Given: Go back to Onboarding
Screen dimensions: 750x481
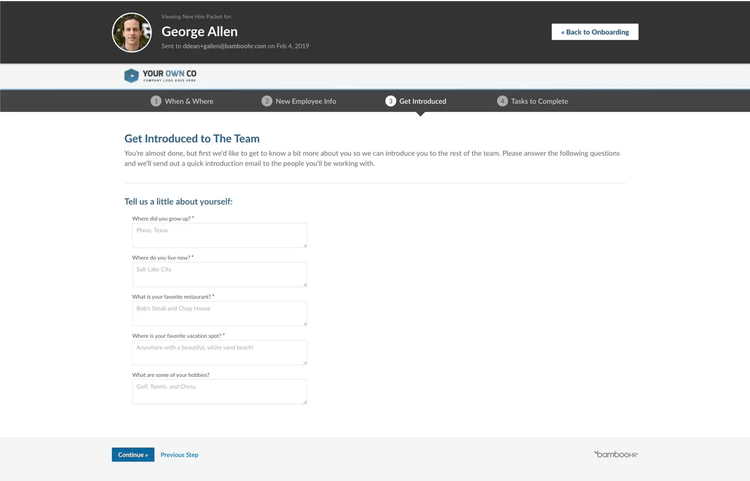Looking at the screenshot, I should pyautogui.click(x=594, y=32).
